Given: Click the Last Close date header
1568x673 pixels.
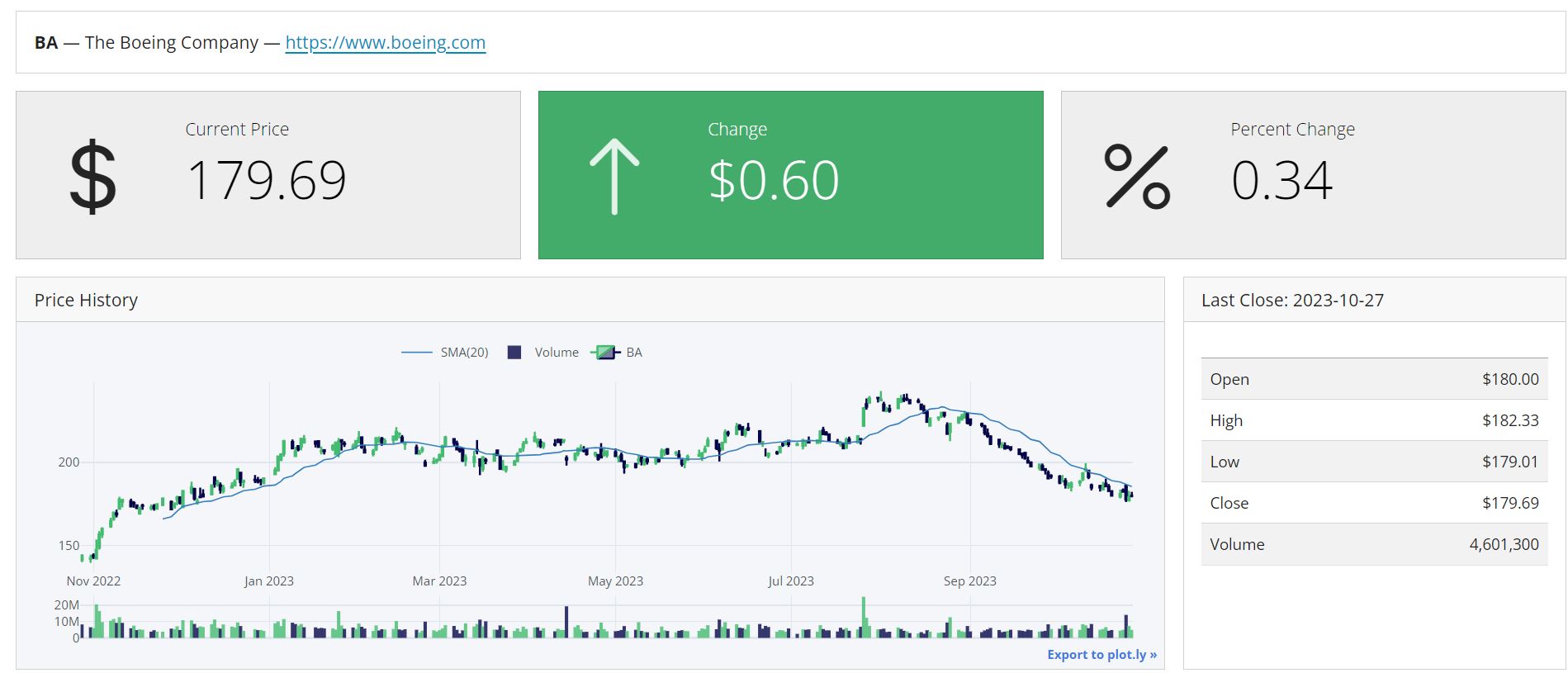Looking at the screenshot, I should [1292, 301].
